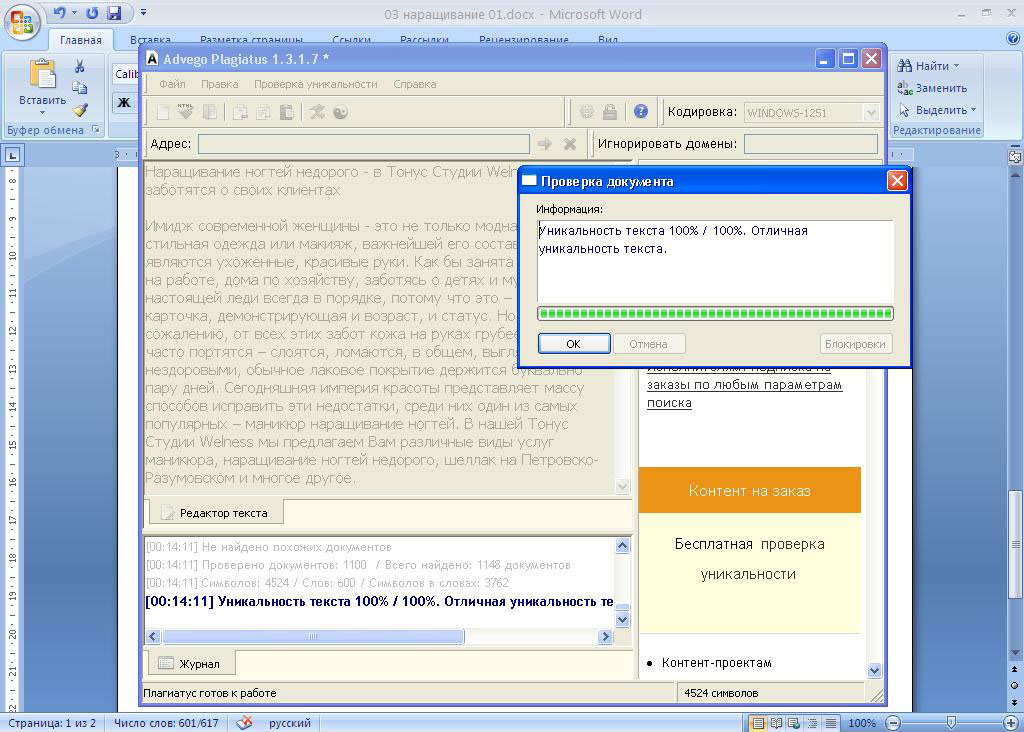
Task: Click the padlock toolbar icon
Action: [610, 112]
